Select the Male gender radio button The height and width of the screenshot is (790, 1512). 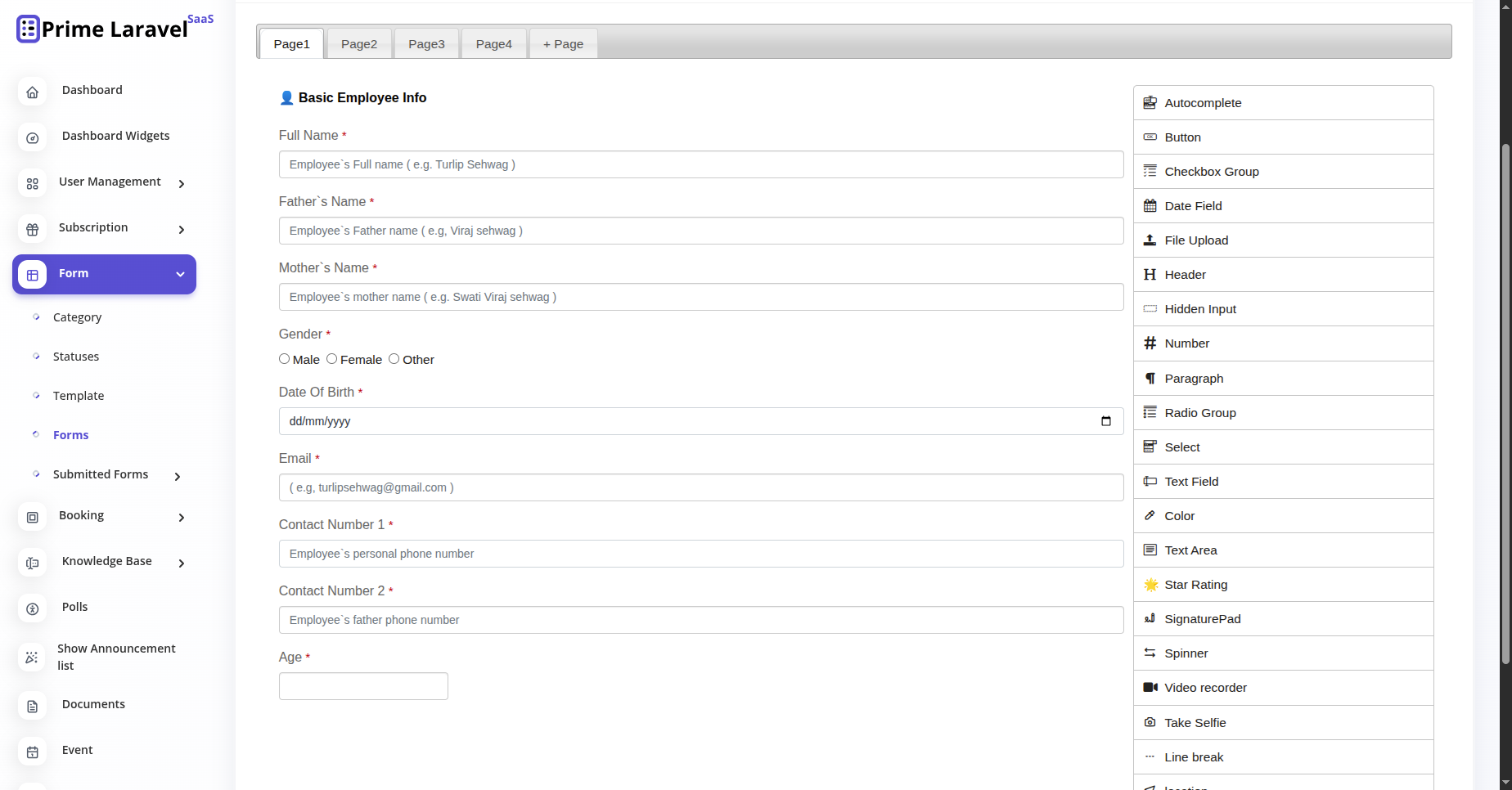284,359
